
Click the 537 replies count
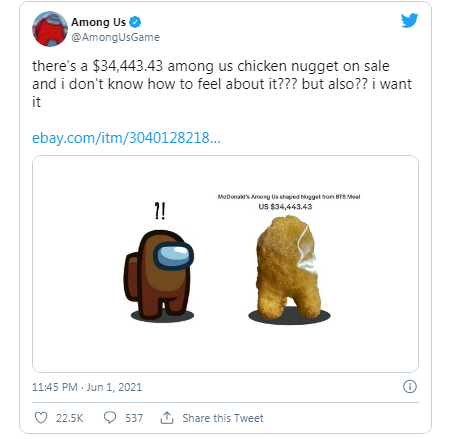(x=134, y=418)
